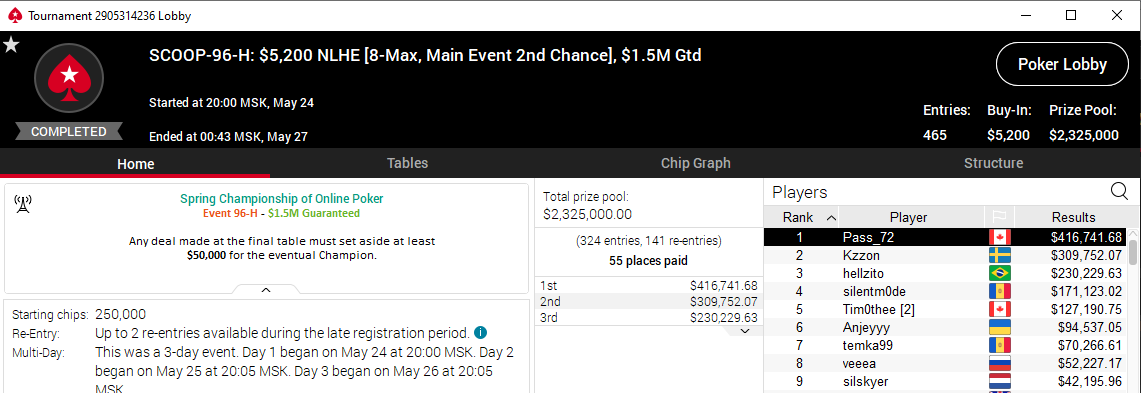Click the Player column header
Screen dimensions: 1141x393
(x=908, y=217)
